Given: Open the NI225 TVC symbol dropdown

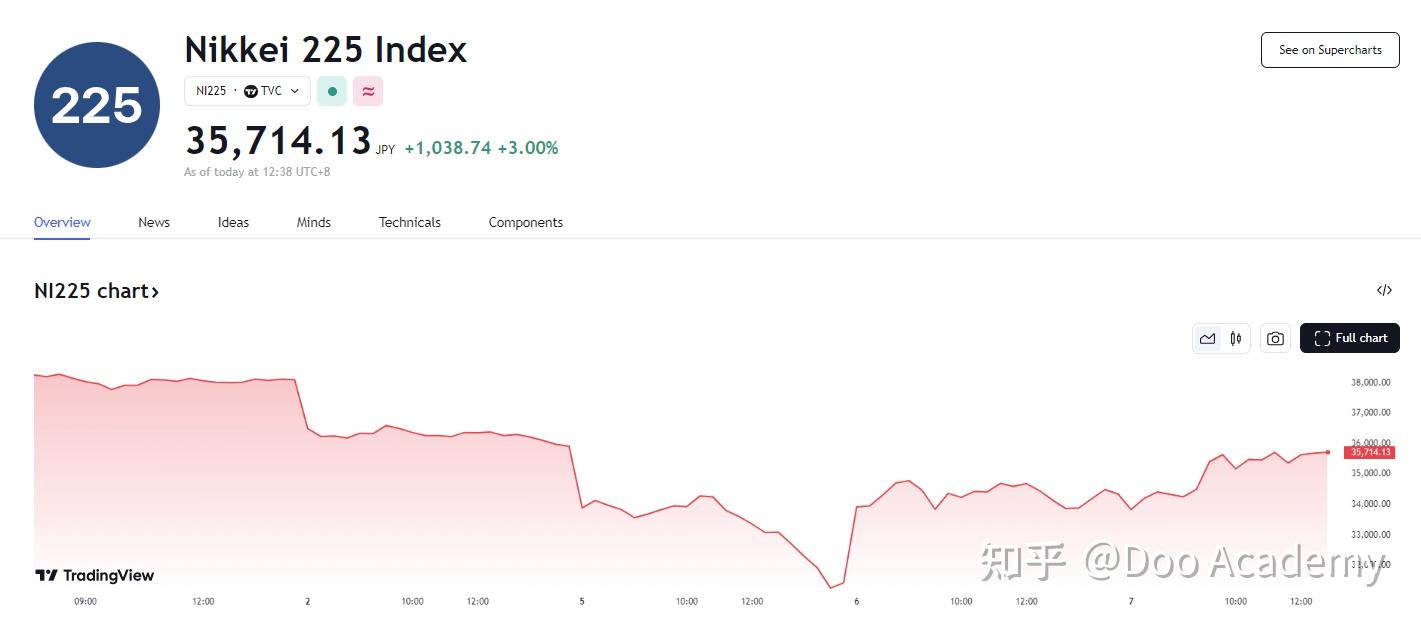Looking at the screenshot, I should tap(247, 91).
